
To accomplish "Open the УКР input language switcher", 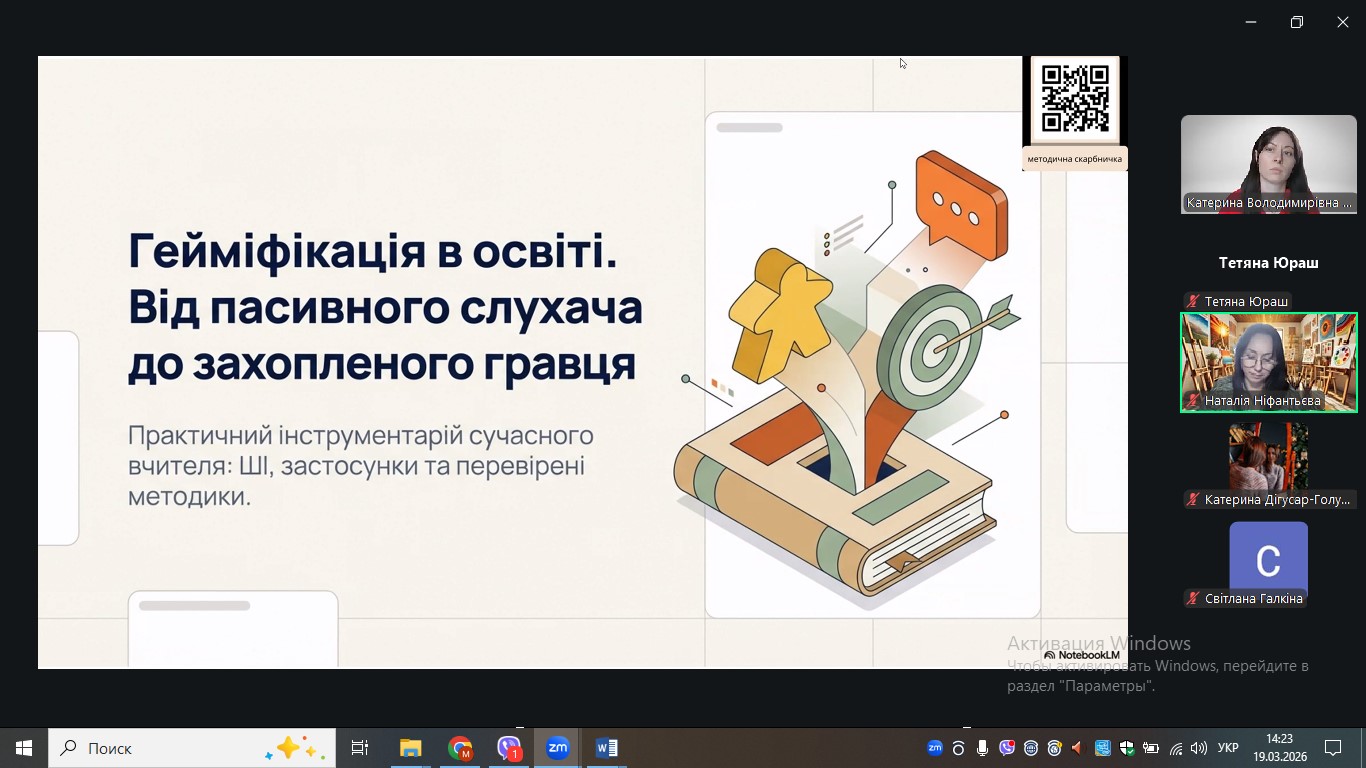I will pos(1229,748).
